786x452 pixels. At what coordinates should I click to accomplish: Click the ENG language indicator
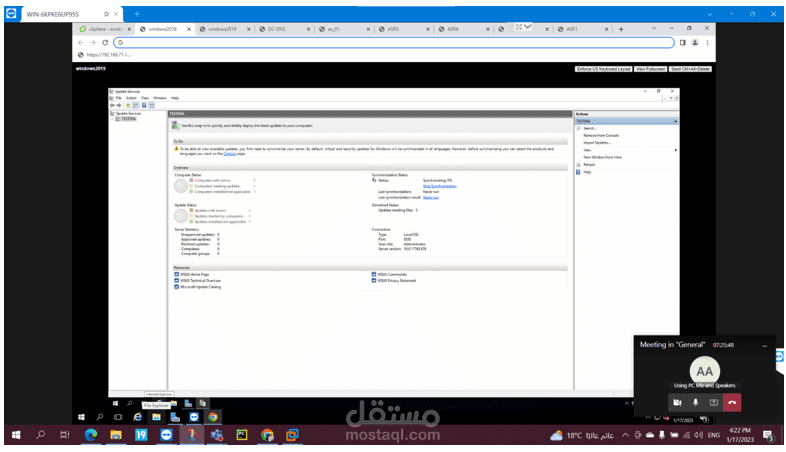point(714,435)
